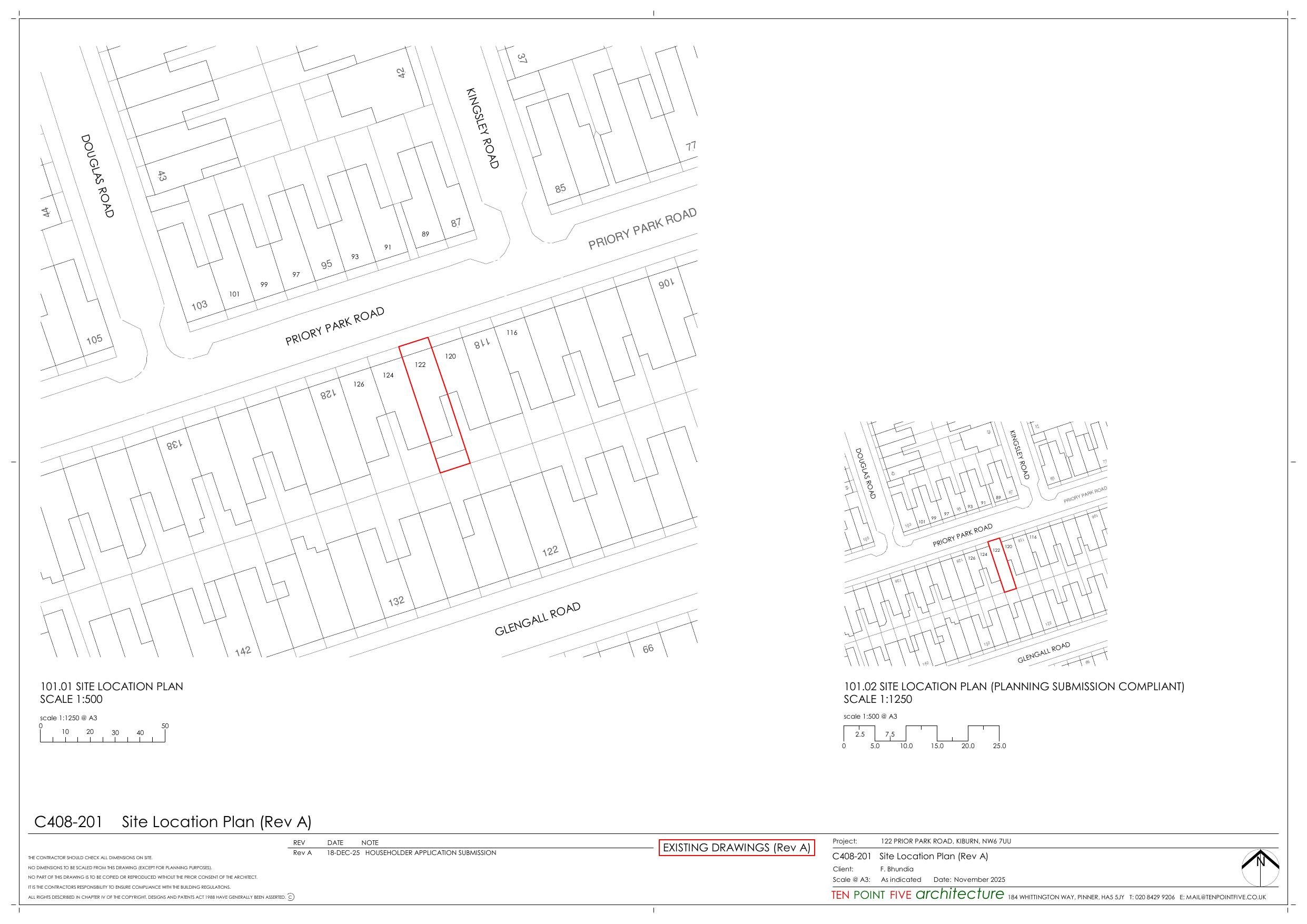Image resolution: width=1307 pixels, height=924 pixels.
Task: Click the 'C408-201 Site Location Plan (Rev A)' heading
Action: (173, 822)
